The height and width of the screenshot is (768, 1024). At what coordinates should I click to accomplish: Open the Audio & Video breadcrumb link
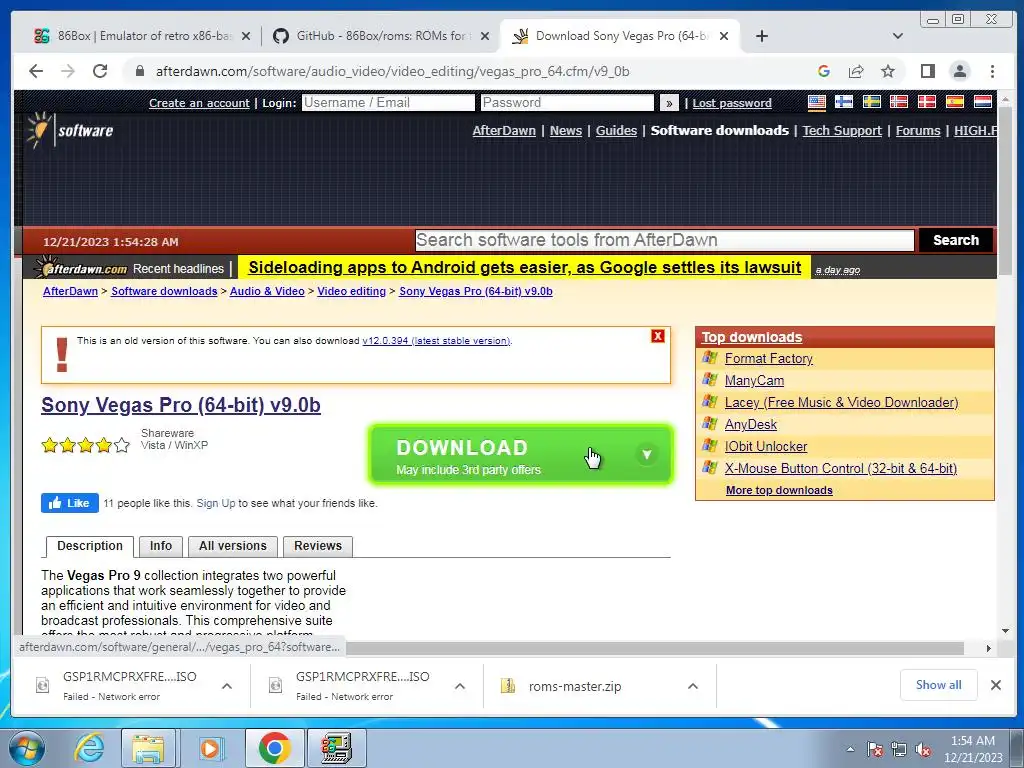click(267, 291)
